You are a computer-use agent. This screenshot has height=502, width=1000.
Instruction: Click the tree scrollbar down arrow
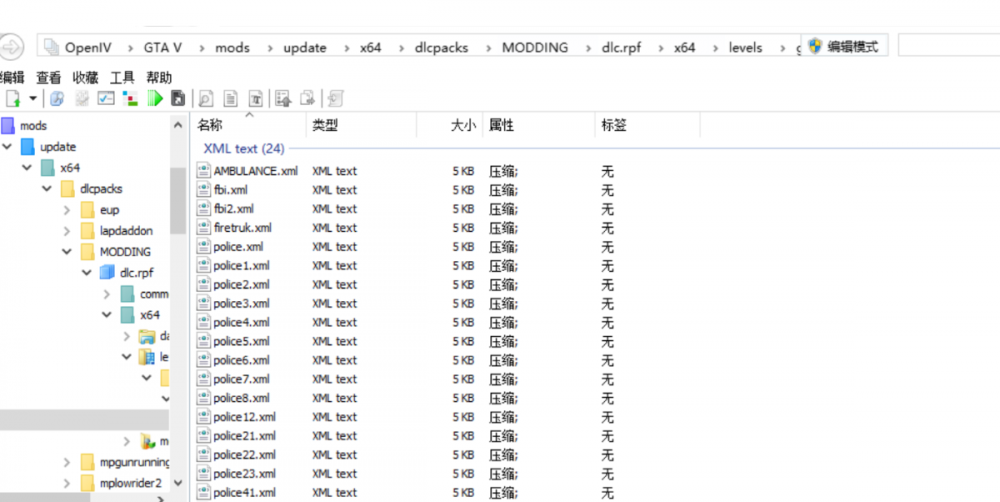pos(178,483)
